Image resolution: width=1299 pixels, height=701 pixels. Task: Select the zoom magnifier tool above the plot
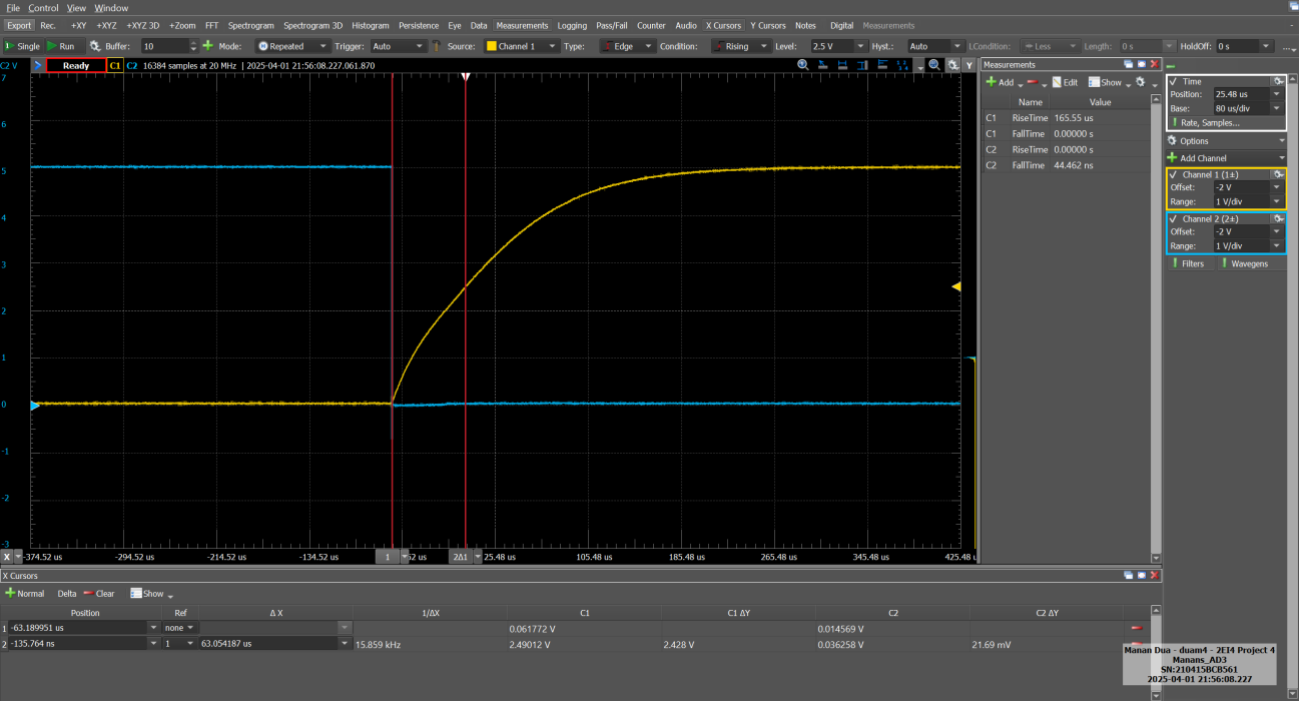[803, 64]
